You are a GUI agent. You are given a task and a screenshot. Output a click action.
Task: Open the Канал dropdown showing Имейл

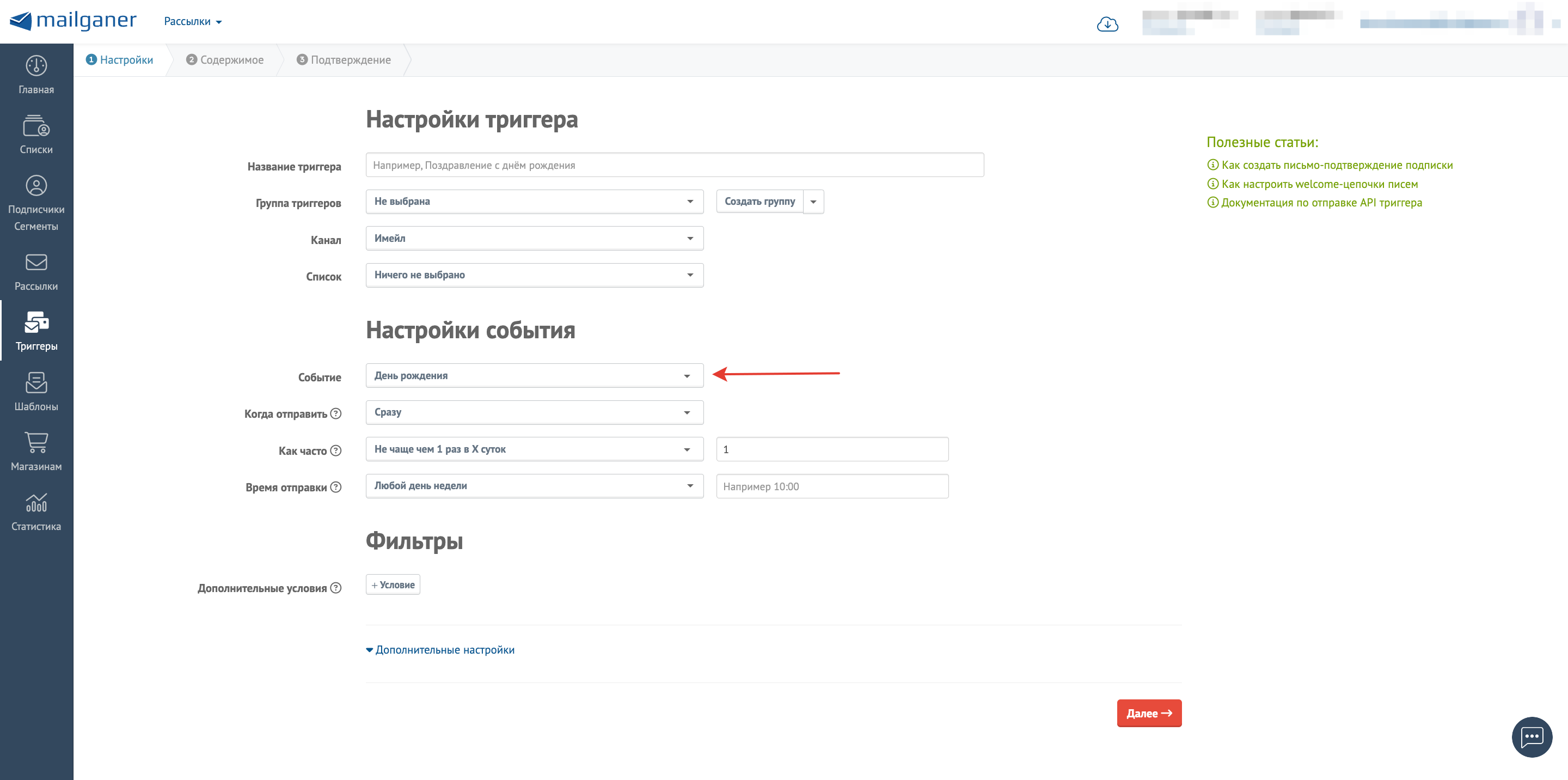coord(535,238)
